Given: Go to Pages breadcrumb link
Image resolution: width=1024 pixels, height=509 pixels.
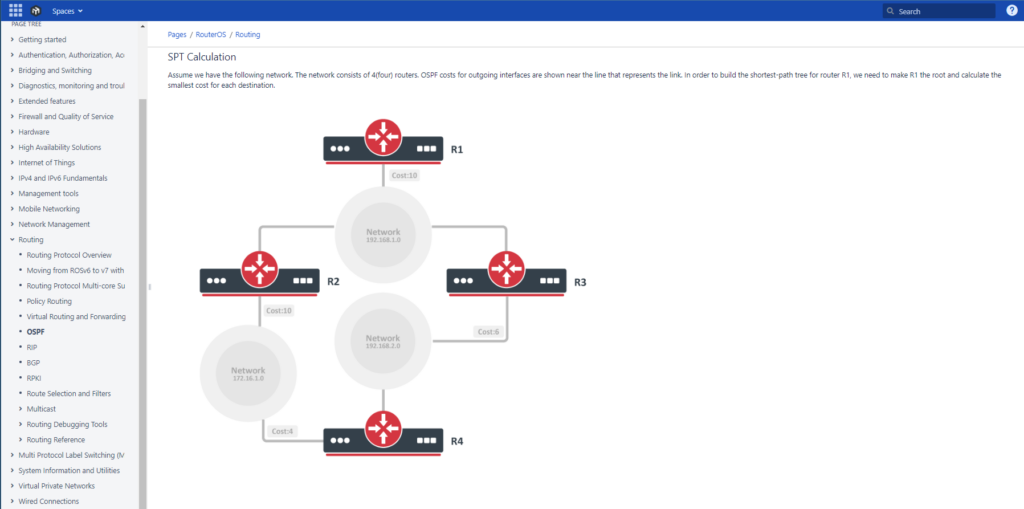Looking at the screenshot, I should point(177,35).
